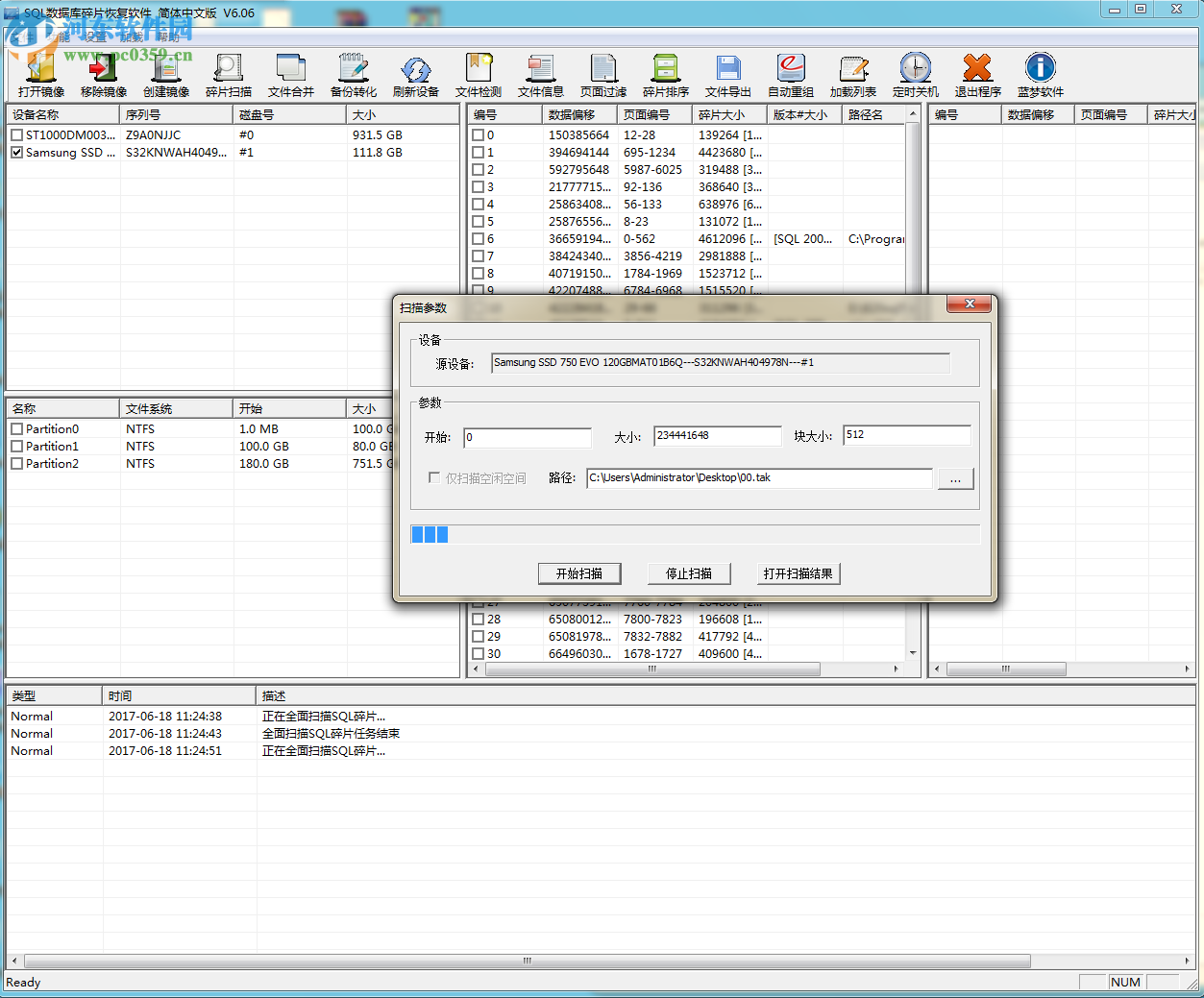Uncheck the Samsung SSD device checkbox
The height and width of the screenshot is (998, 1204).
pos(16,153)
